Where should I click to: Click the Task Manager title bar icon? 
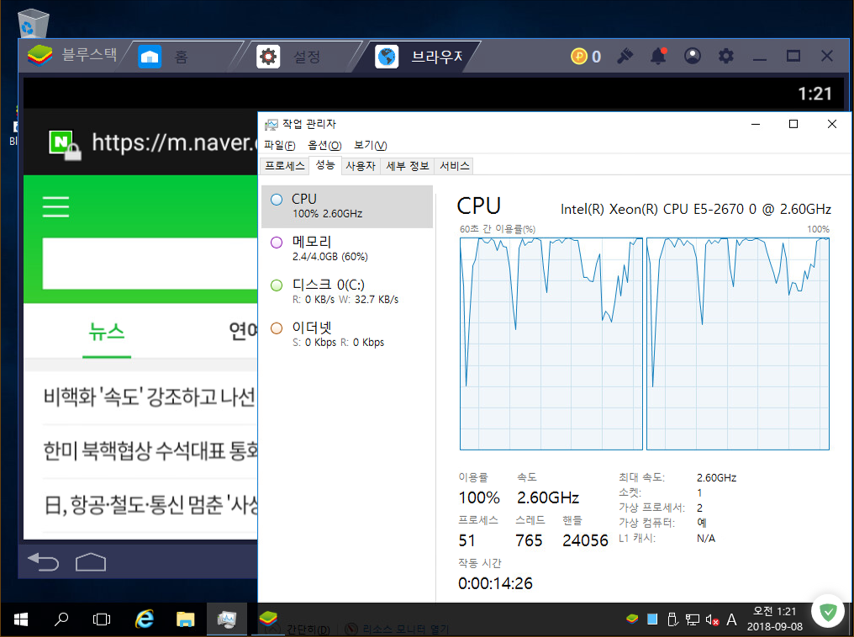[271, 125]
